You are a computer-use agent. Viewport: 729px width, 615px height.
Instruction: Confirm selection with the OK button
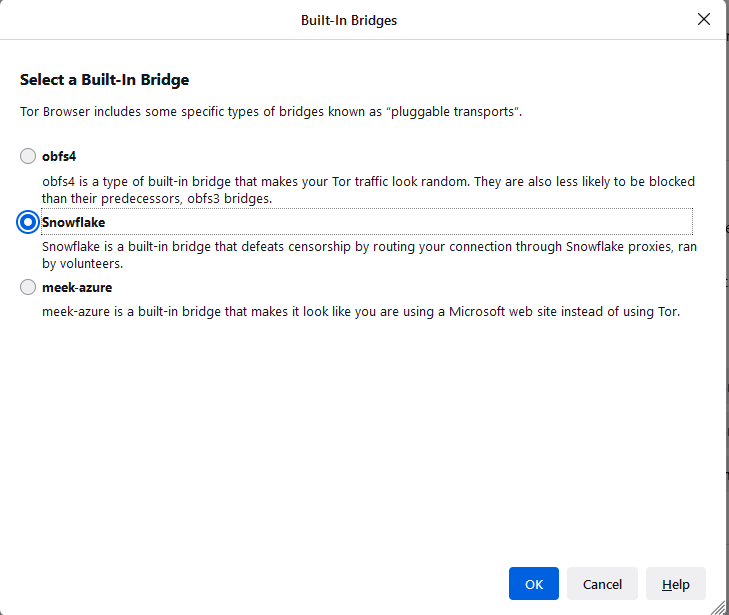click(534, 583)
